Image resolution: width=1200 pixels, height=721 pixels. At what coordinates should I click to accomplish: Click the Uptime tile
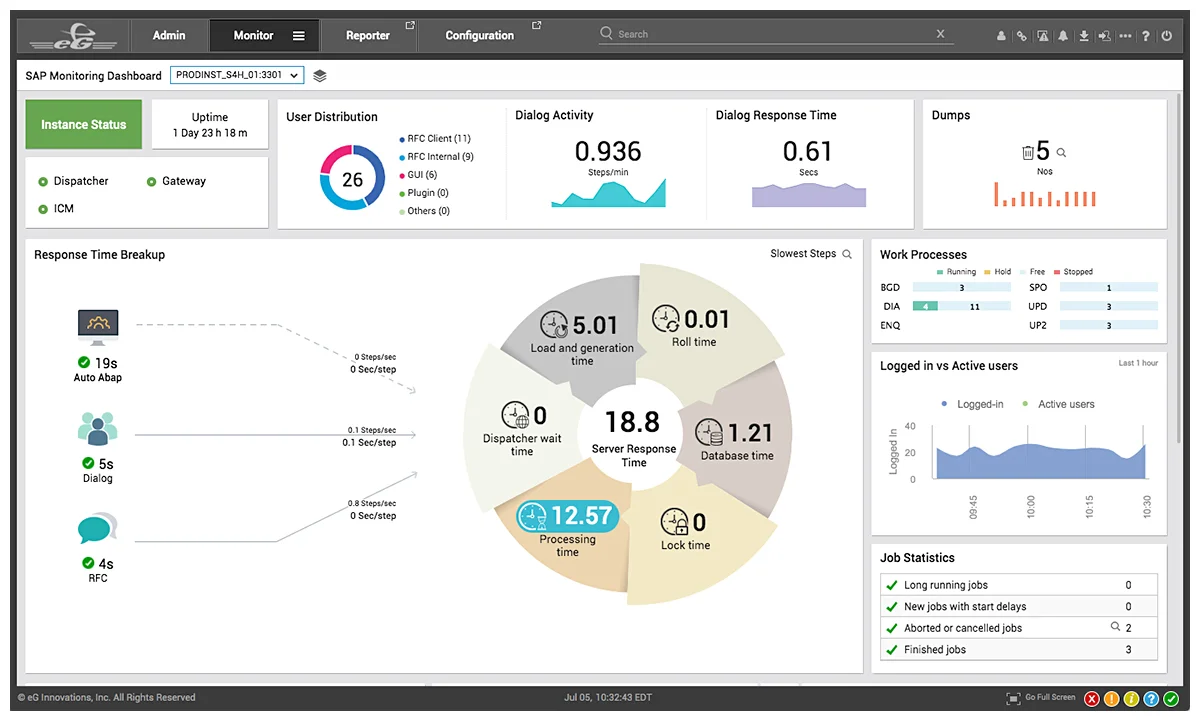(x=210, y=125)
